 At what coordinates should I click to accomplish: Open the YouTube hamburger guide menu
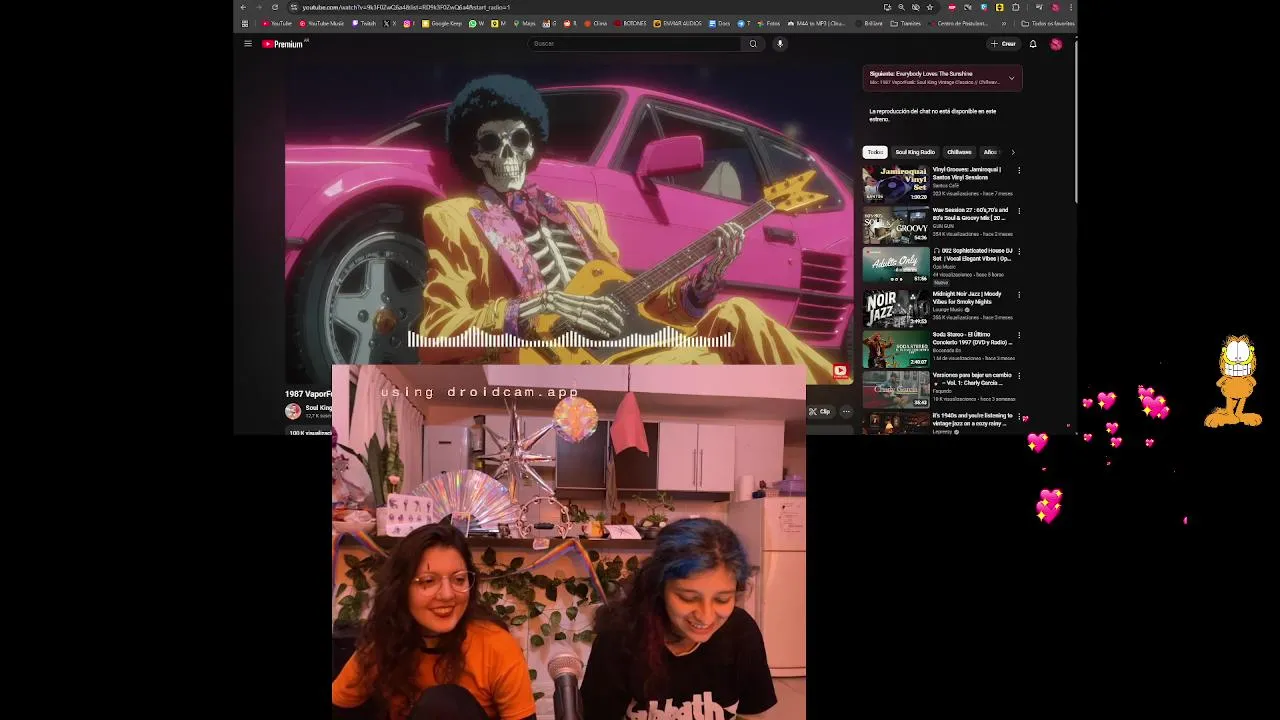(247, 43)
